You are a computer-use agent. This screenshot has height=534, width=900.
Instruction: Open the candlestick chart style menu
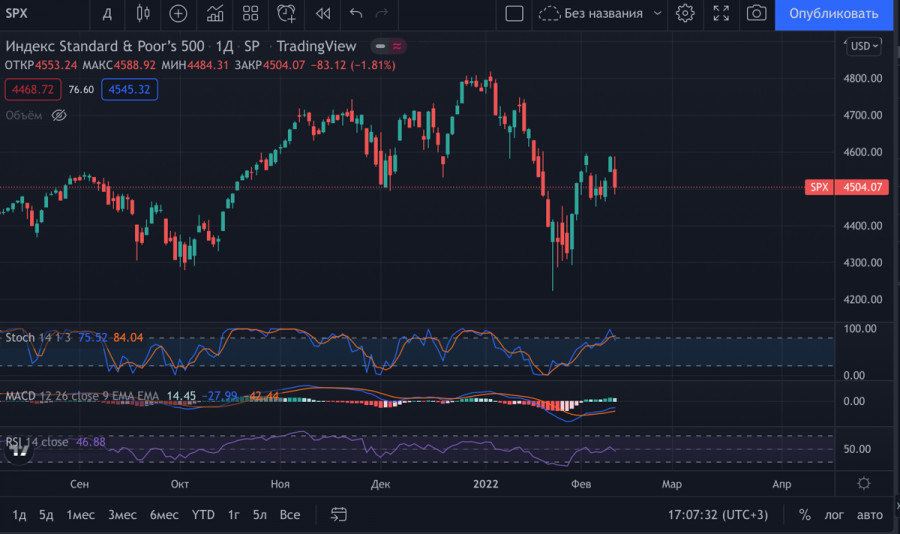coord(143,13)
